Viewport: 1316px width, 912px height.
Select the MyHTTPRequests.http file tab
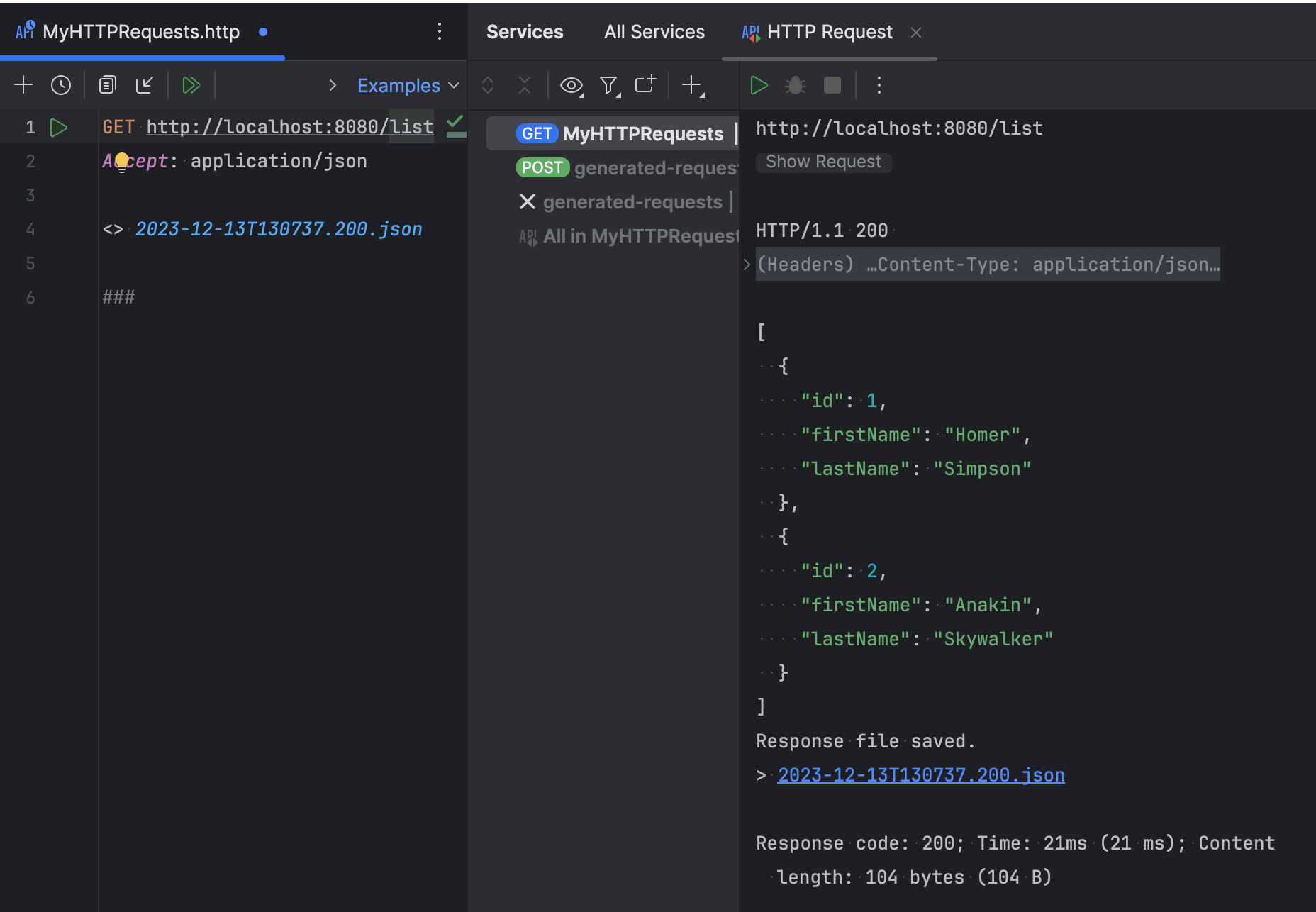(x=140, y=31)
